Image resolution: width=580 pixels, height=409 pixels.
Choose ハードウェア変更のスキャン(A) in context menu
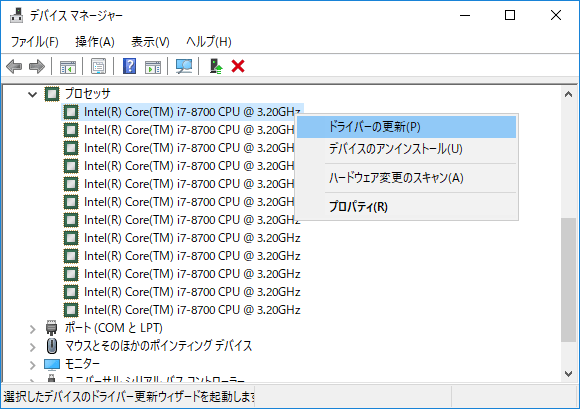click(x=407, y=178)
